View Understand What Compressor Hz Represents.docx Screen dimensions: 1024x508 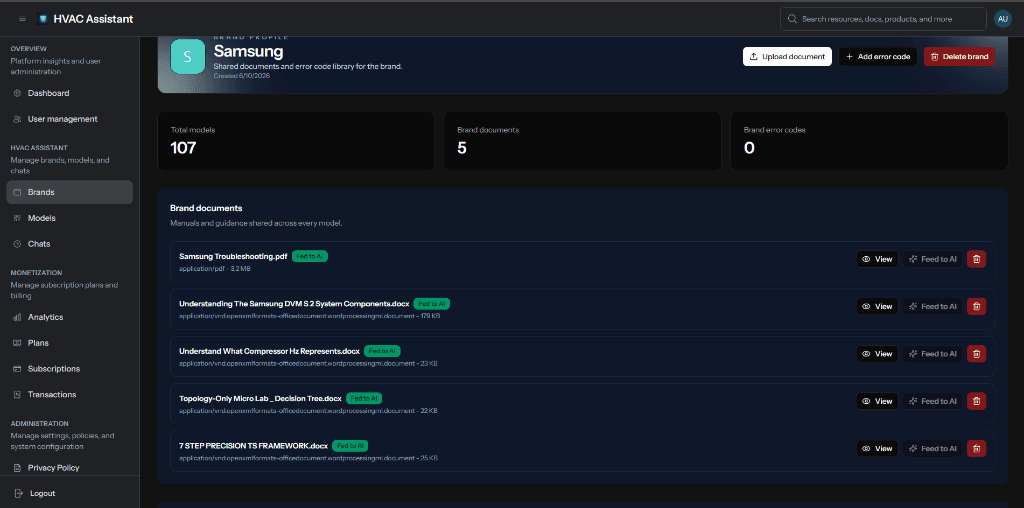pyautogui.click(x=877, y=354)
